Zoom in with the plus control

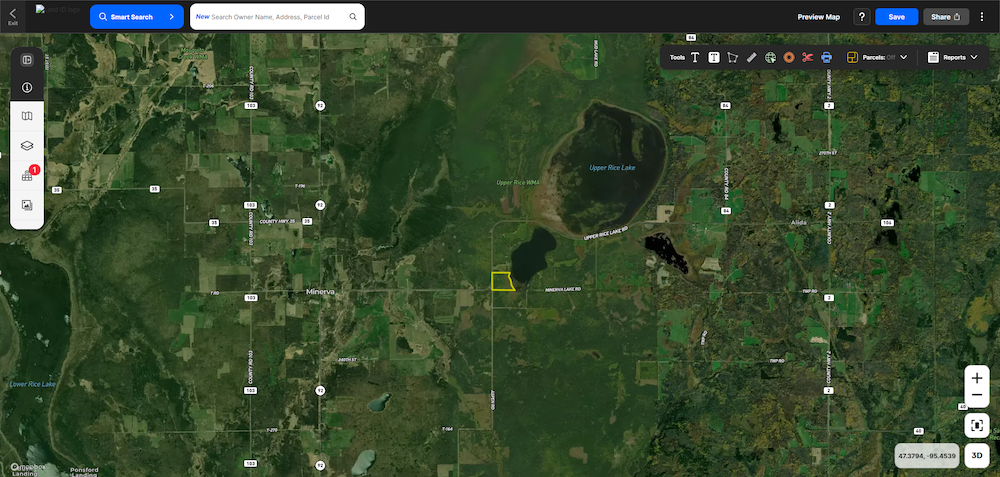click(x=977, y=378)
